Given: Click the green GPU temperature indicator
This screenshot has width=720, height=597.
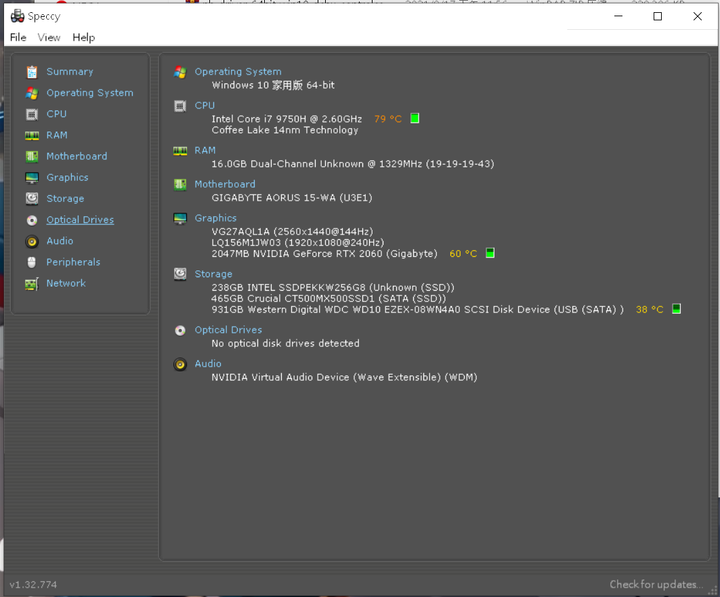Looking at the screenshot, I should (x=490, y=253).
